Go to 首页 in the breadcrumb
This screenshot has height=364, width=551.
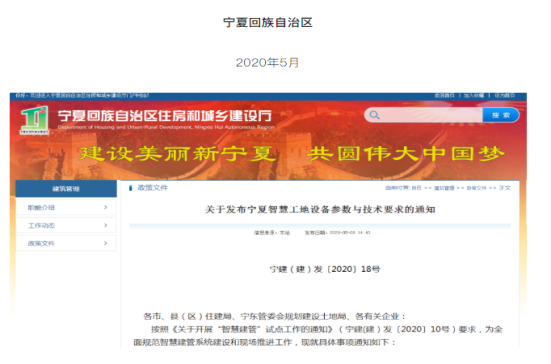(x=416, y=188)
